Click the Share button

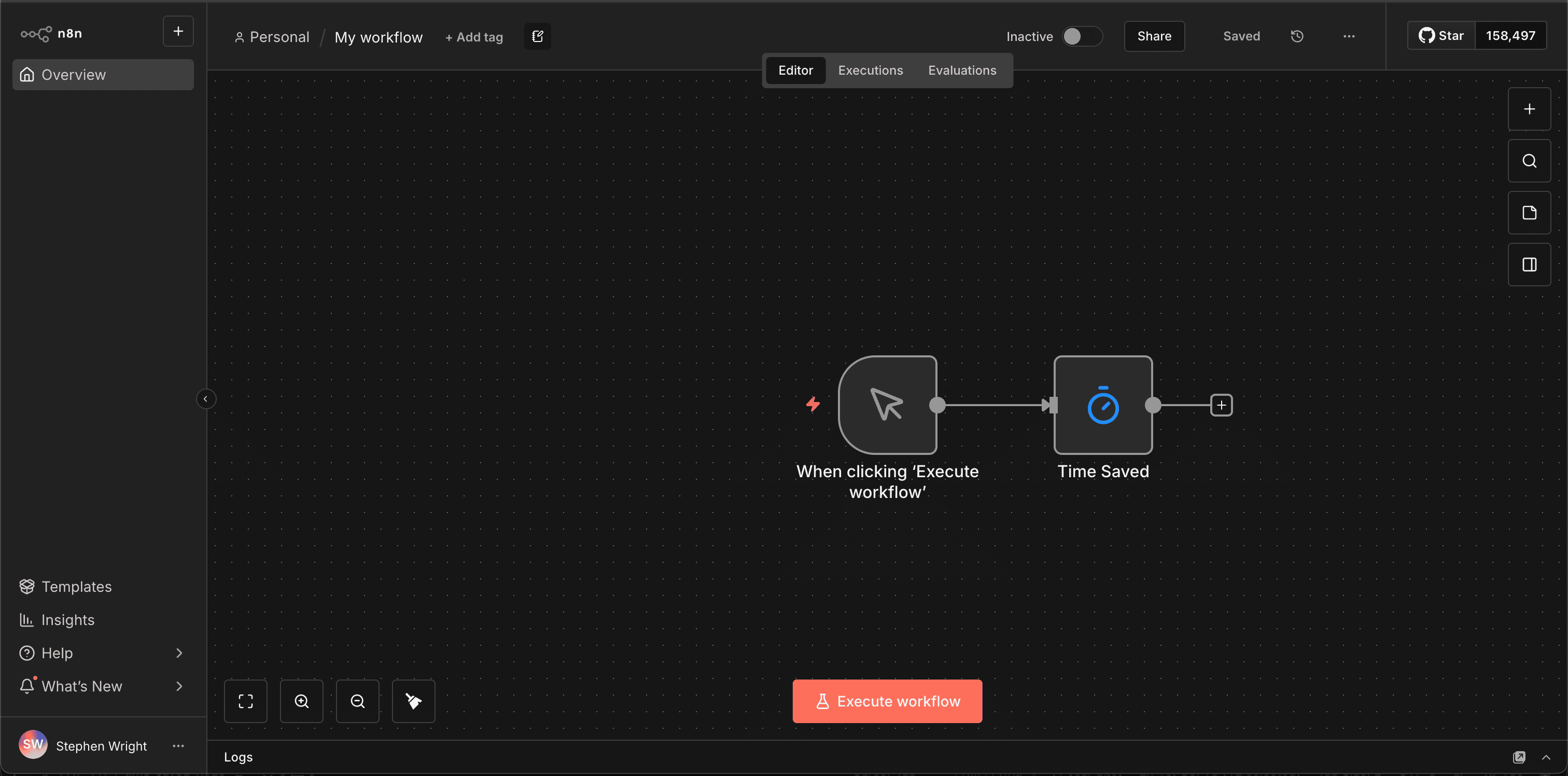[1154, 36]
